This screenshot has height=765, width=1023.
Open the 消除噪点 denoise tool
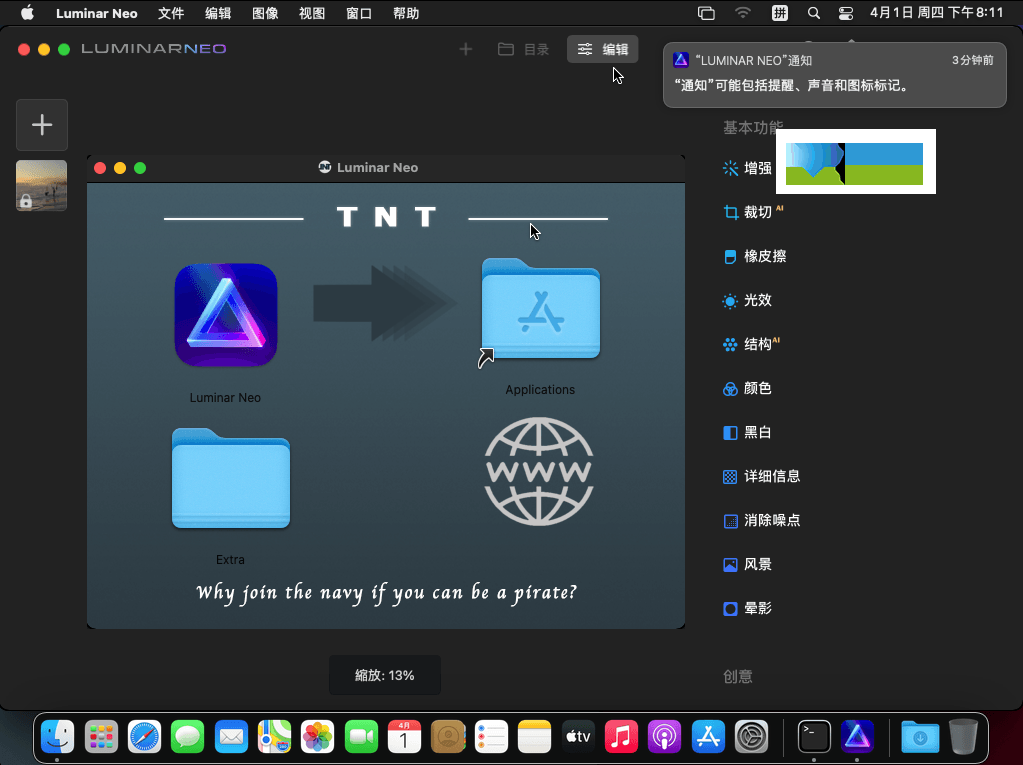[761, 520]
